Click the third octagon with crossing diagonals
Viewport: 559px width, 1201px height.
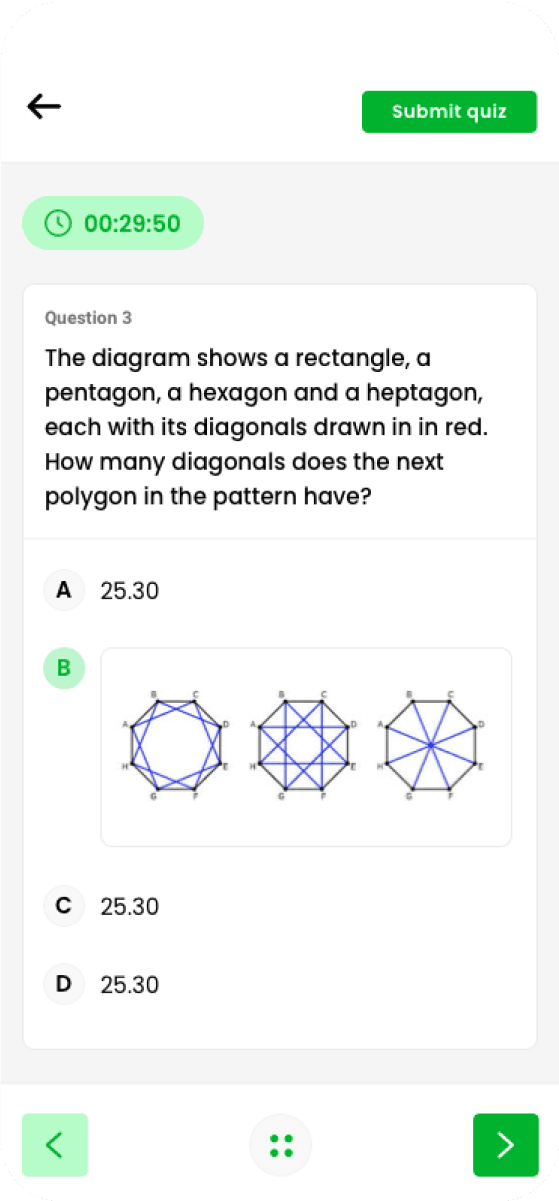pyautogui.click(x=432, y=745)
